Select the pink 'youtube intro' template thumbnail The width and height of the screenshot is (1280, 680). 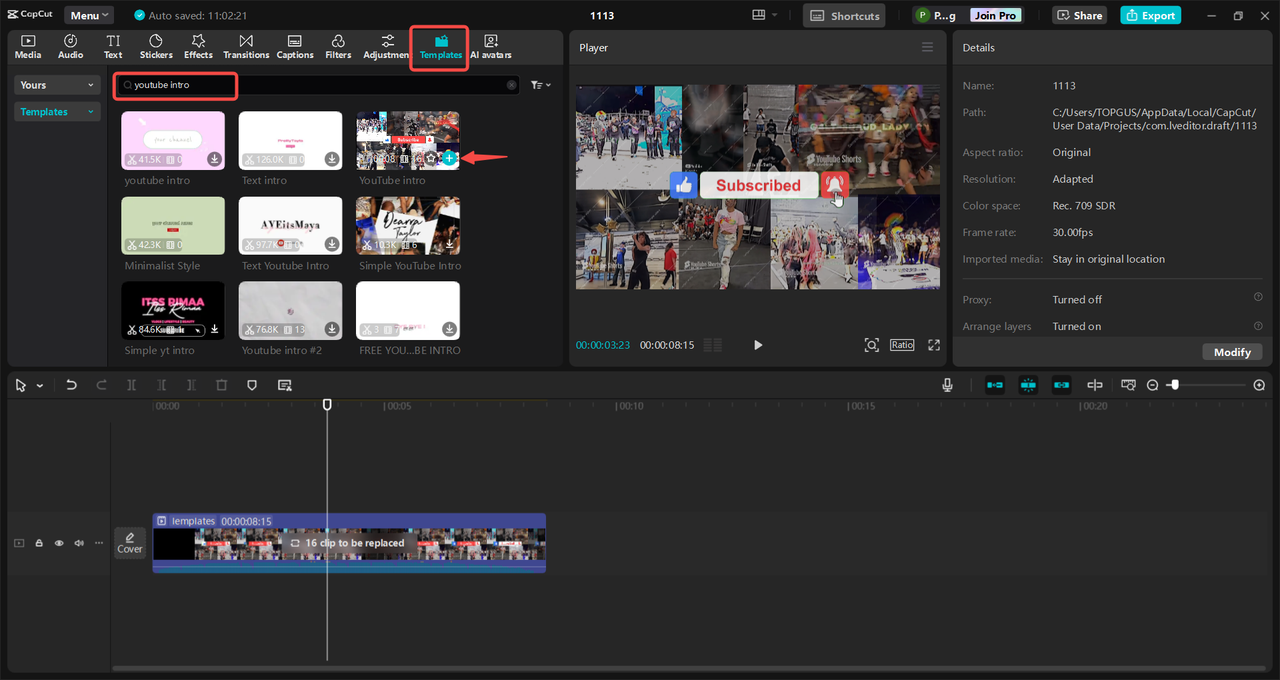(x=173, y=140)
